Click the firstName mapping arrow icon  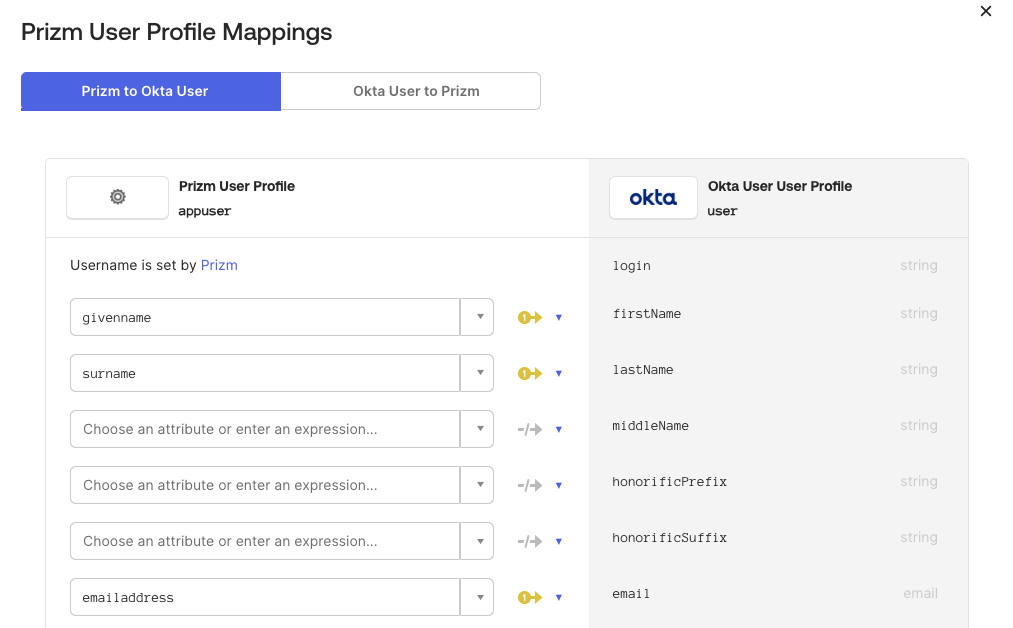(530, 318)
